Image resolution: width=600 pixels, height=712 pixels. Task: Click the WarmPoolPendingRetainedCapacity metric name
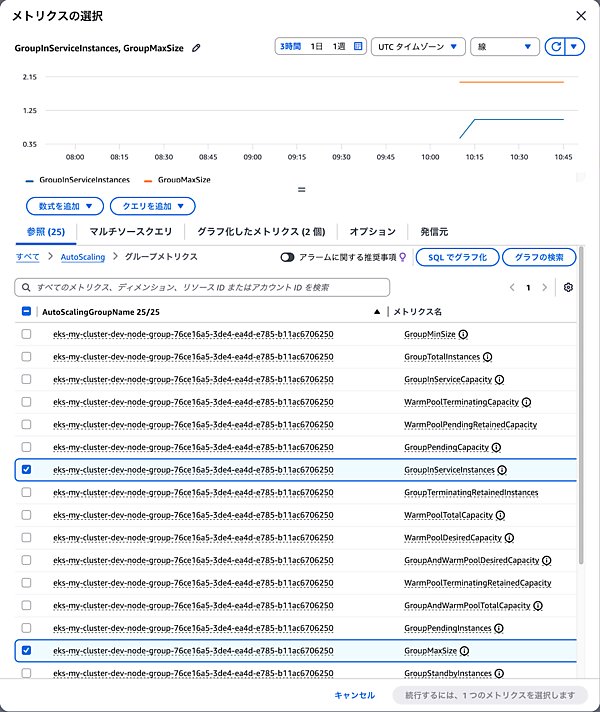pyautogui.click(x=471, y=425)
